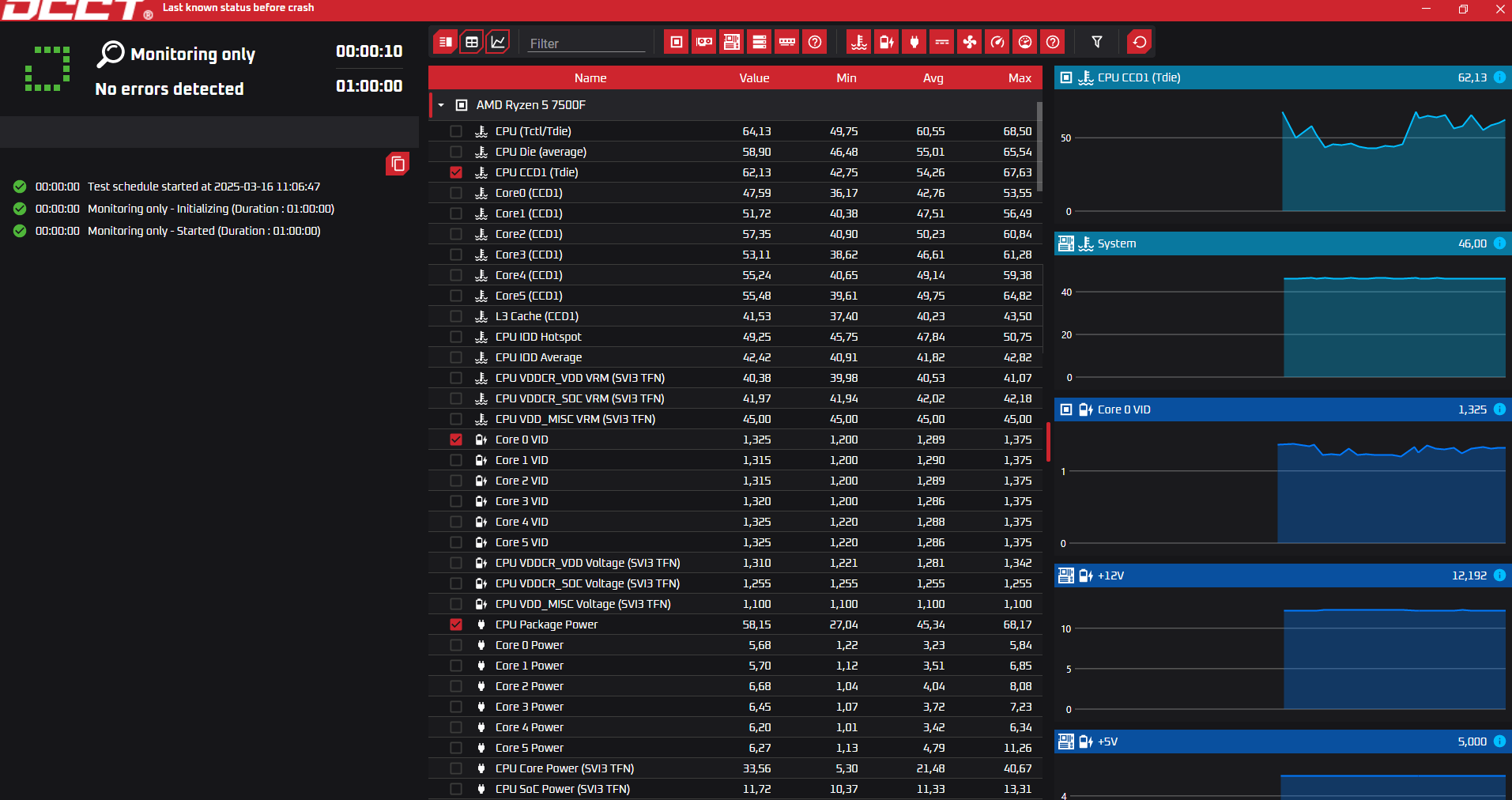Switch to the combined table and graph view
The width and height of the screenshot is (1512, 800).
pos(446,42)
